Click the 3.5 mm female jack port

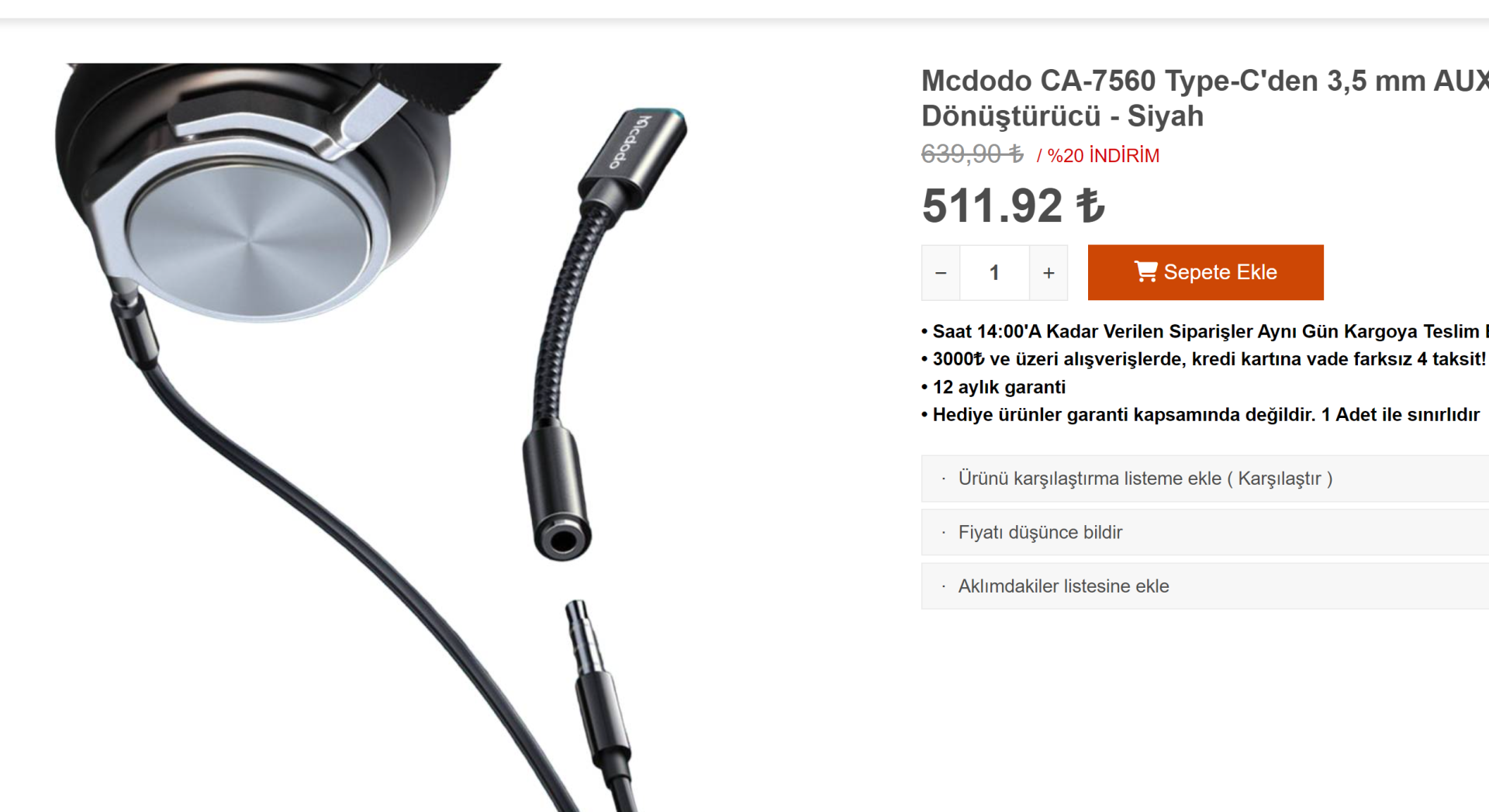click(x=562, y=541)
